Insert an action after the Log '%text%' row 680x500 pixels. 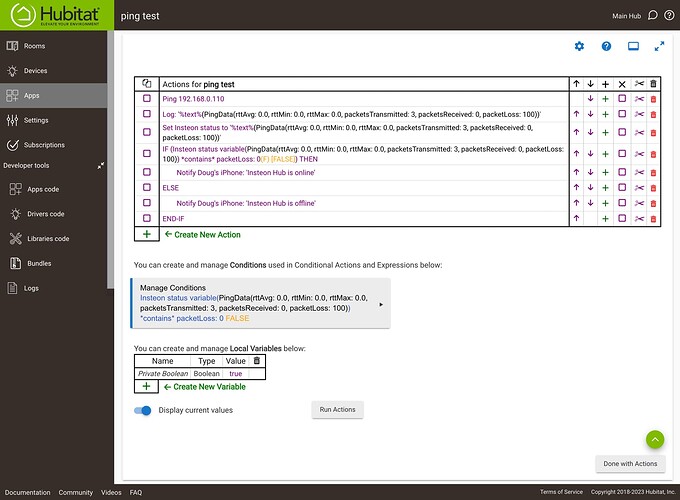(x=605, y=114)
